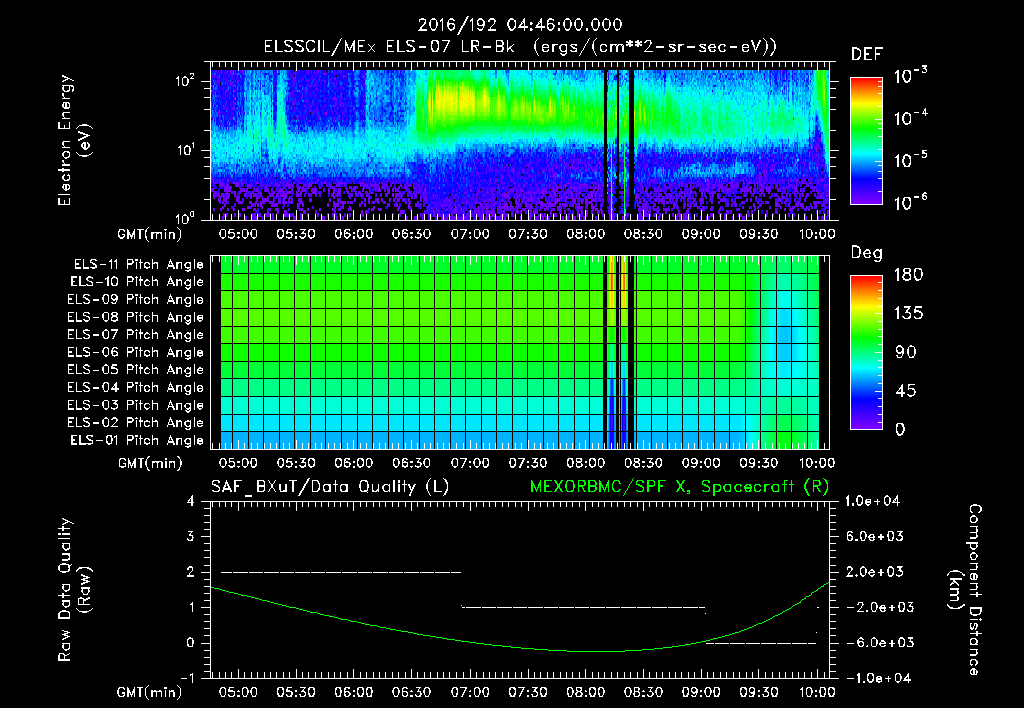Select the Electron Energy (eV) axis label
The width and height of the screenshot is (1024, 708).
click(x=74, y=140)
